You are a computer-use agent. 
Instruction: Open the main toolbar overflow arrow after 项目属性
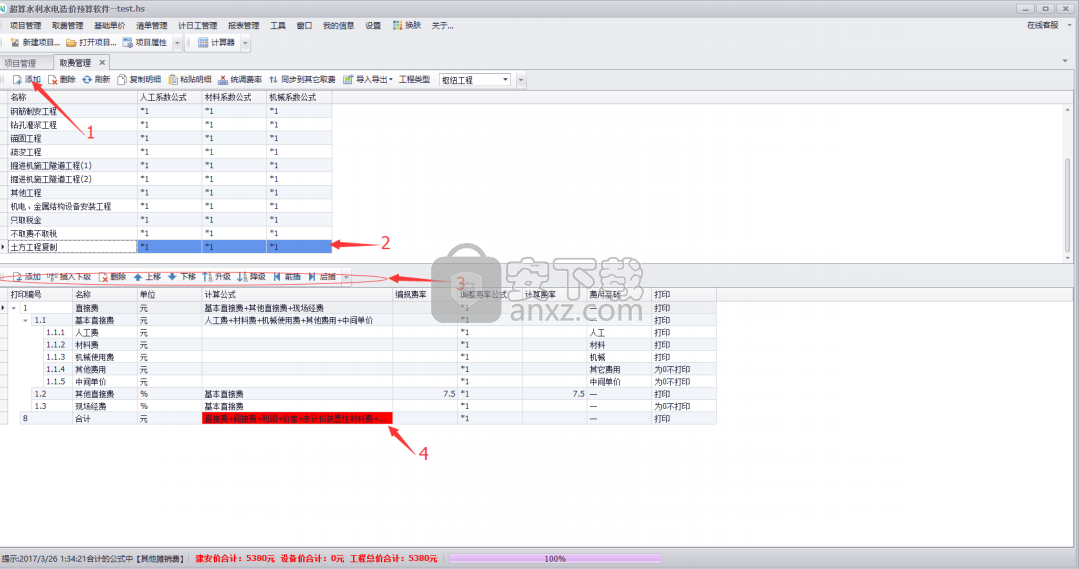coord(177,43)
